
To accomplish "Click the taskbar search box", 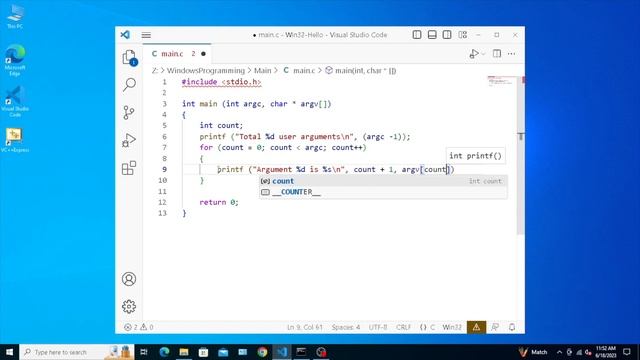I will pos(76,352).
